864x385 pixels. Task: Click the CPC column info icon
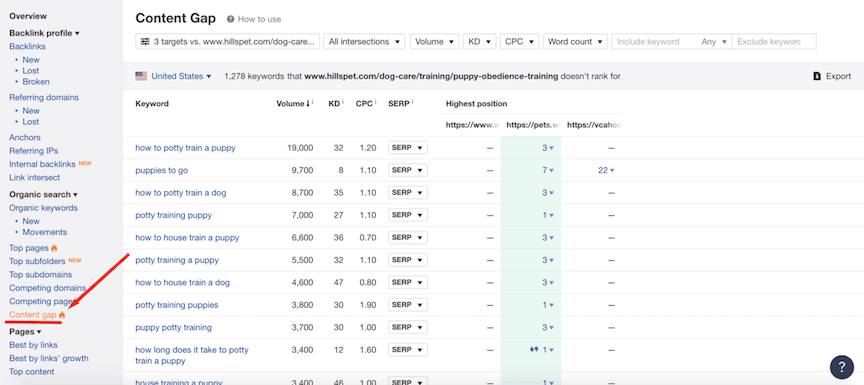tap(375, 102)
